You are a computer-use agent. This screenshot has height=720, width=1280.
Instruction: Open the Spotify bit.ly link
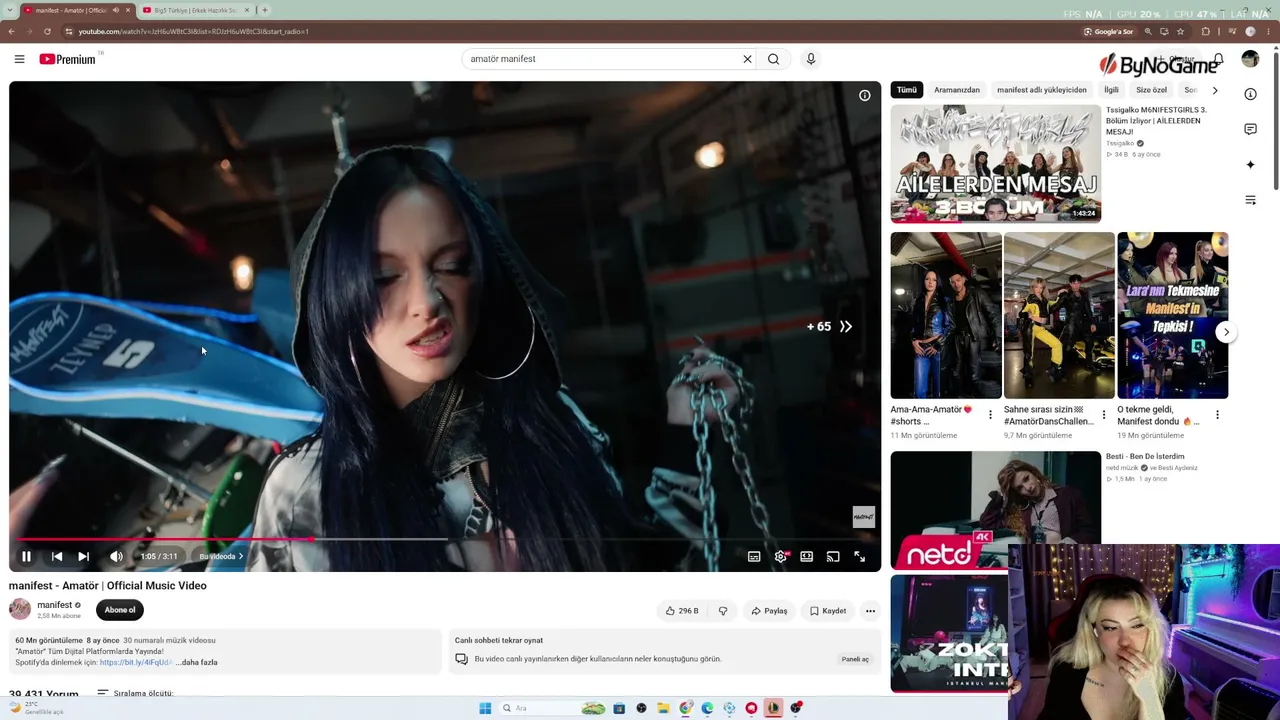(136, 662)
